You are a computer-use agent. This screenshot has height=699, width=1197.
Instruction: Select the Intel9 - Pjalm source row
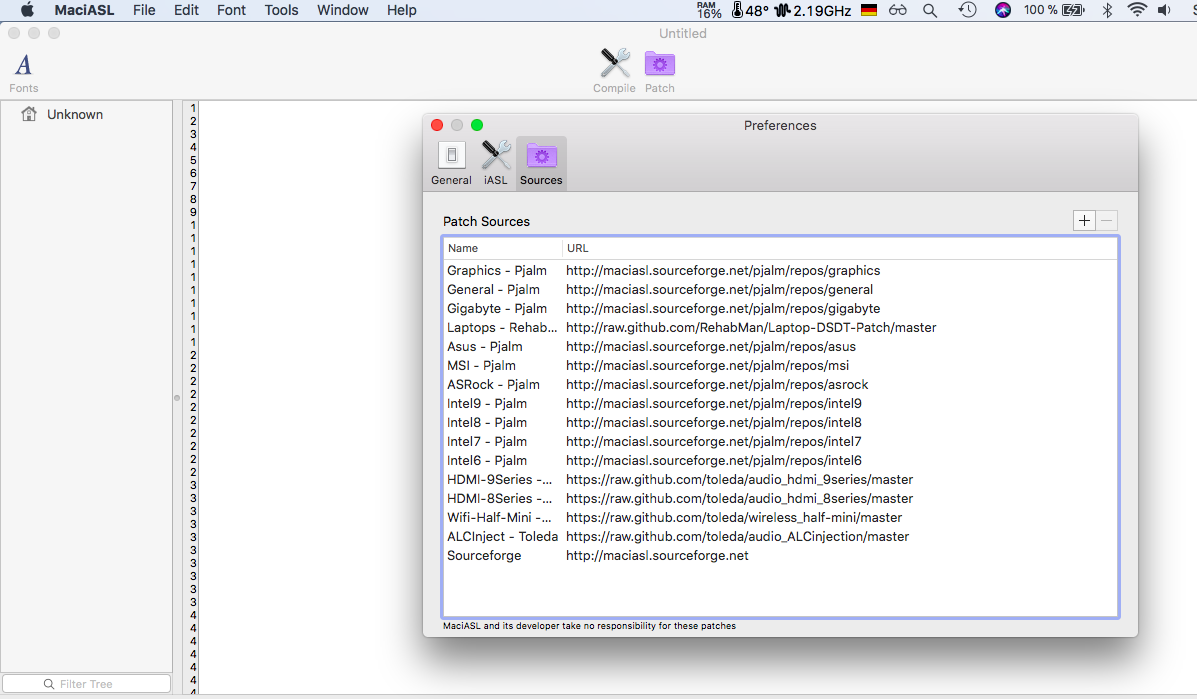click(780, 403)
